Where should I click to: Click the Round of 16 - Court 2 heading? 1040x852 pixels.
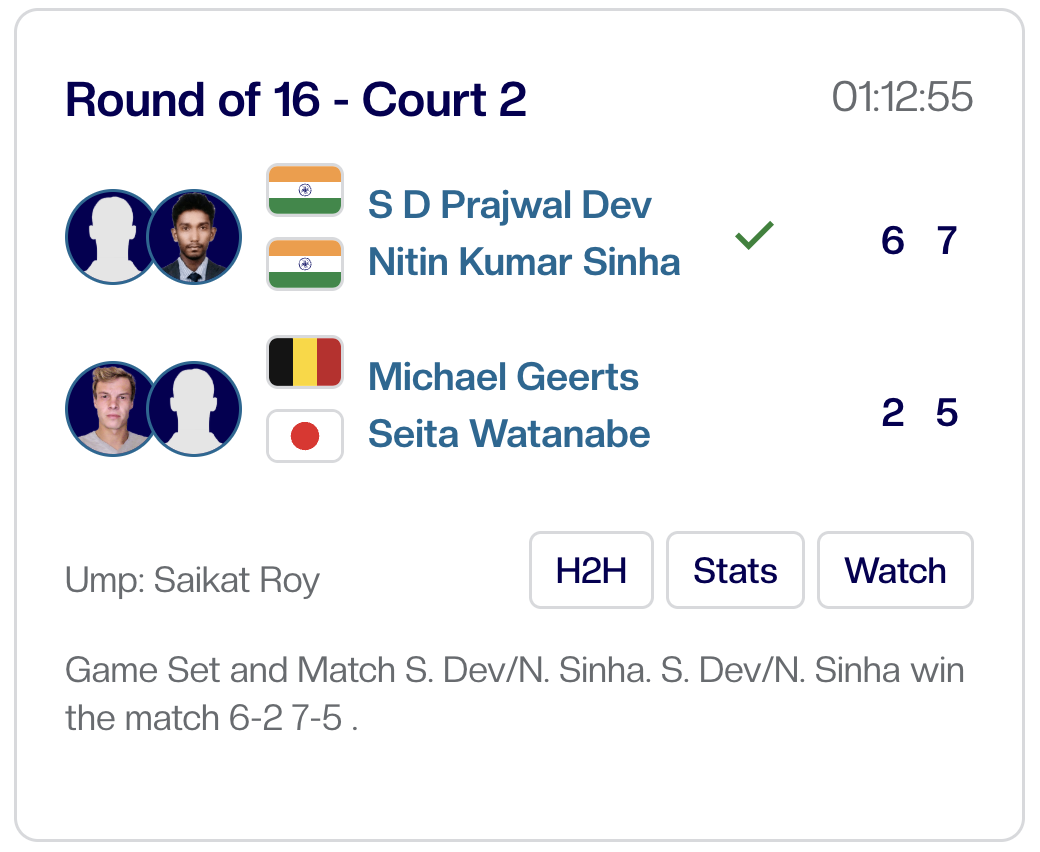pyautogui.click(x=296, y=99)
